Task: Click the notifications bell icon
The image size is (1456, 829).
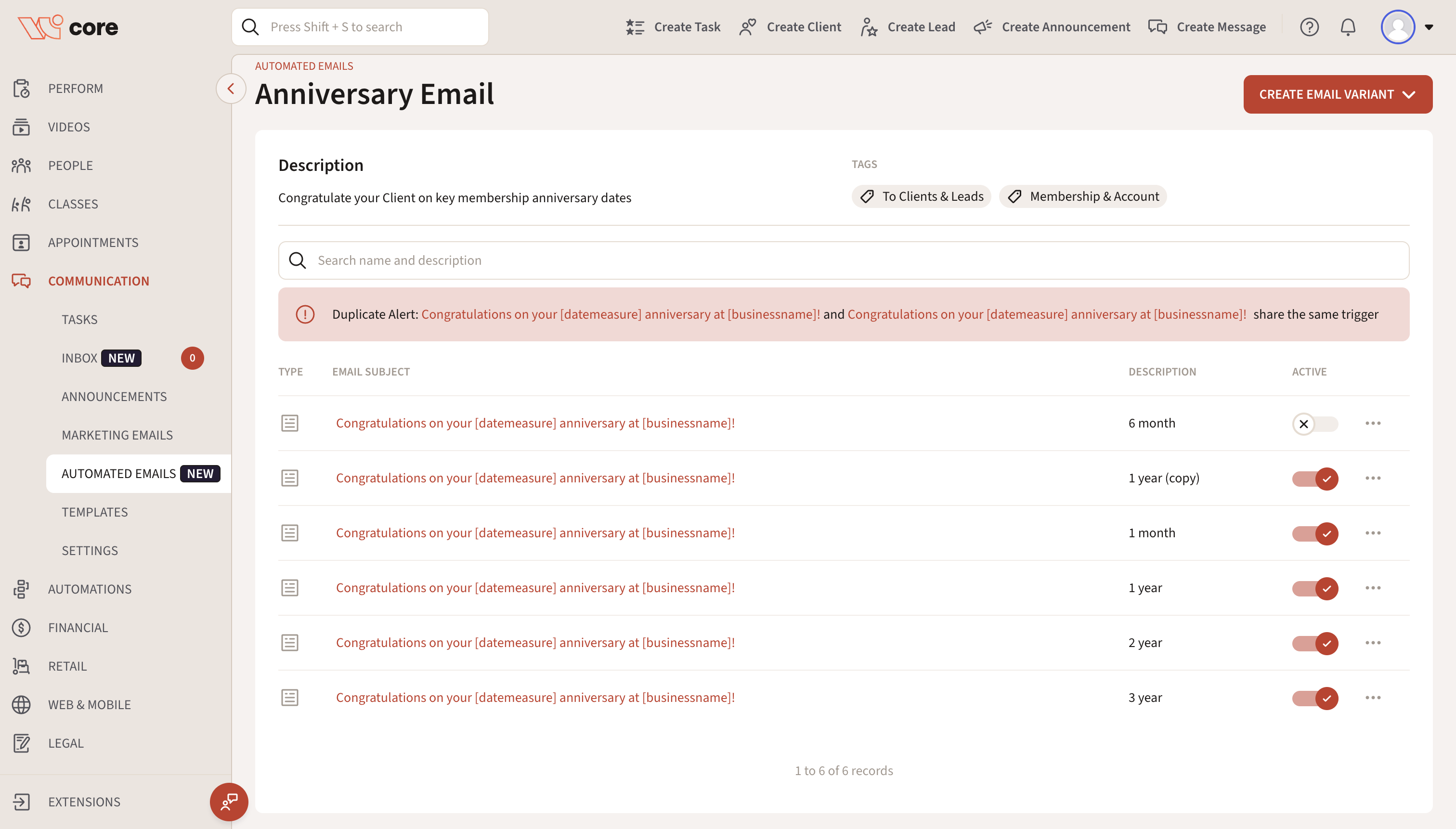Action: (1347, 27)
